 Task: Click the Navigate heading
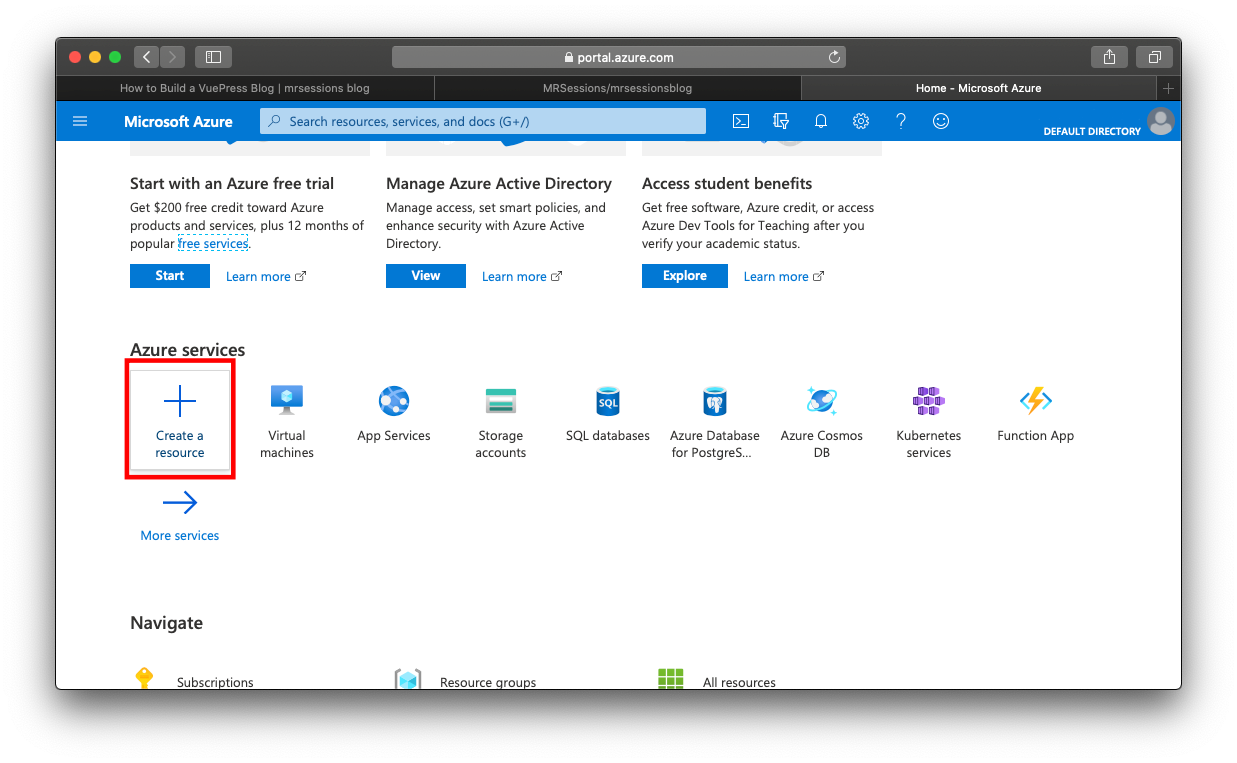click(x=166, y=623)
